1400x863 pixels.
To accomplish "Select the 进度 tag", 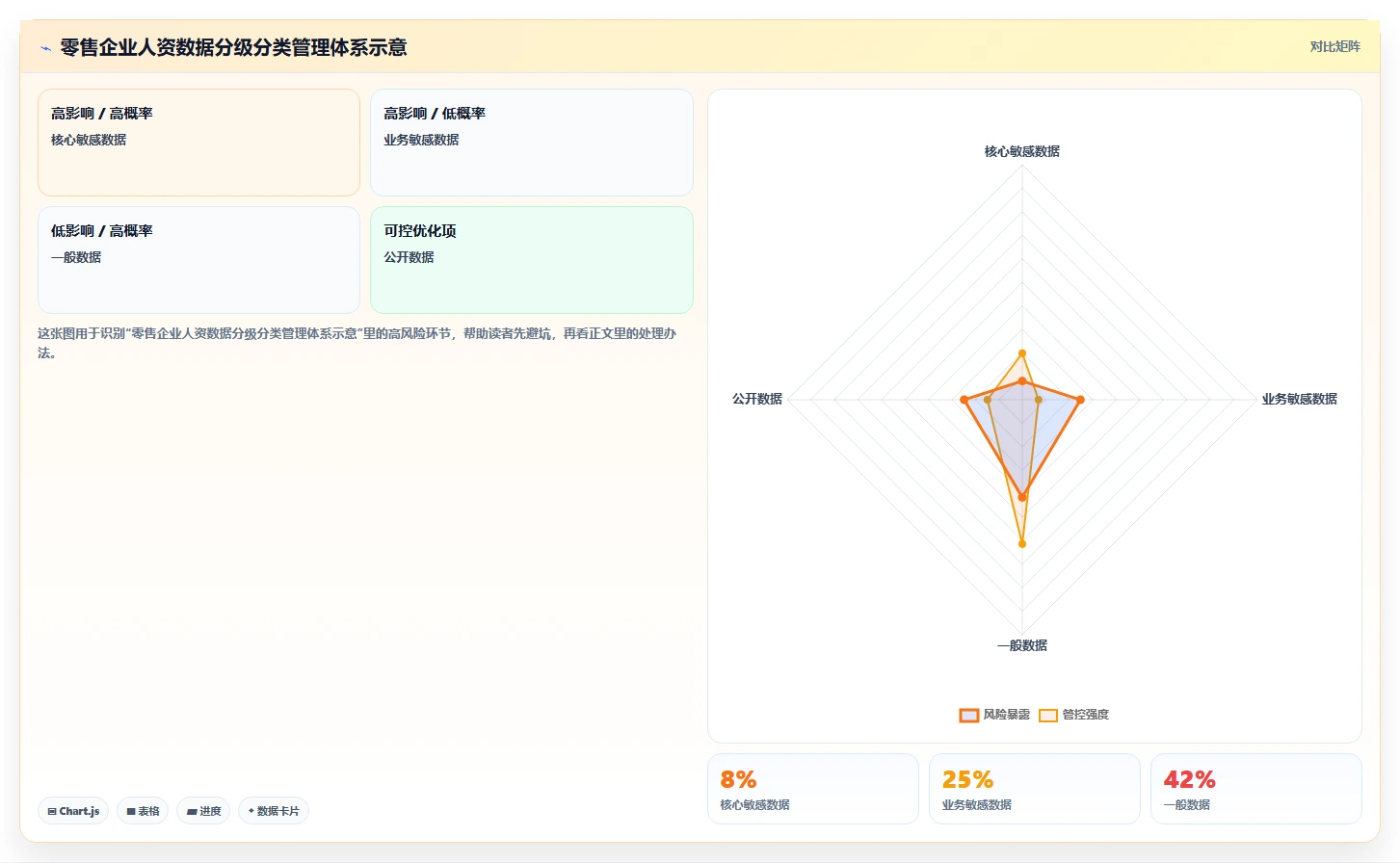I will (x=203, y=811).
